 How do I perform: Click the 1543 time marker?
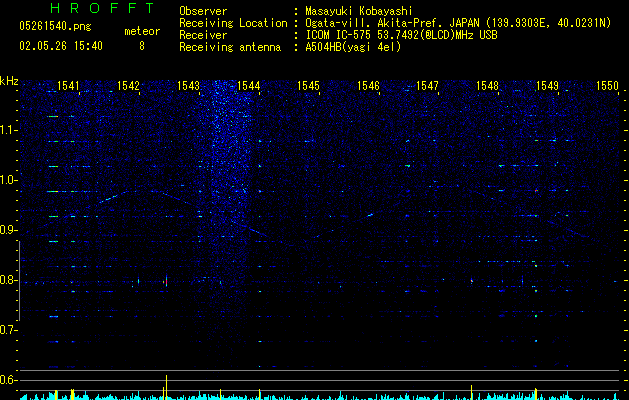(x=188, y=85)
